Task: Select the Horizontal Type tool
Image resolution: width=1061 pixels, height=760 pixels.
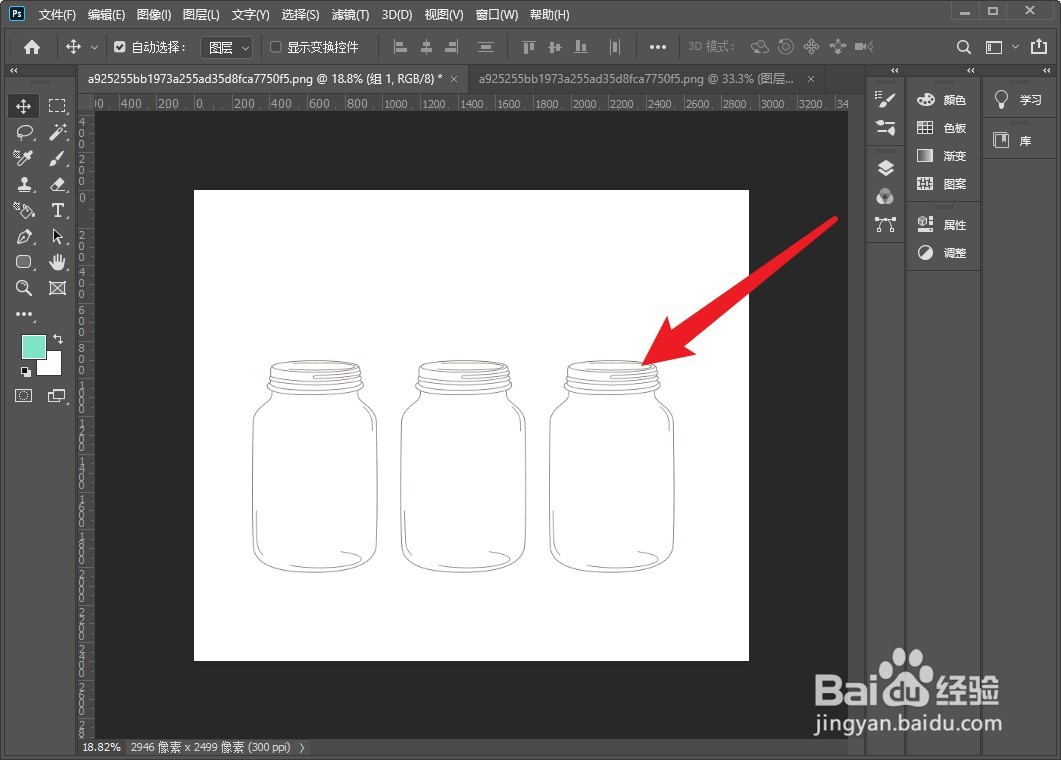Action: pyautogui.click(x=58, y=210)
